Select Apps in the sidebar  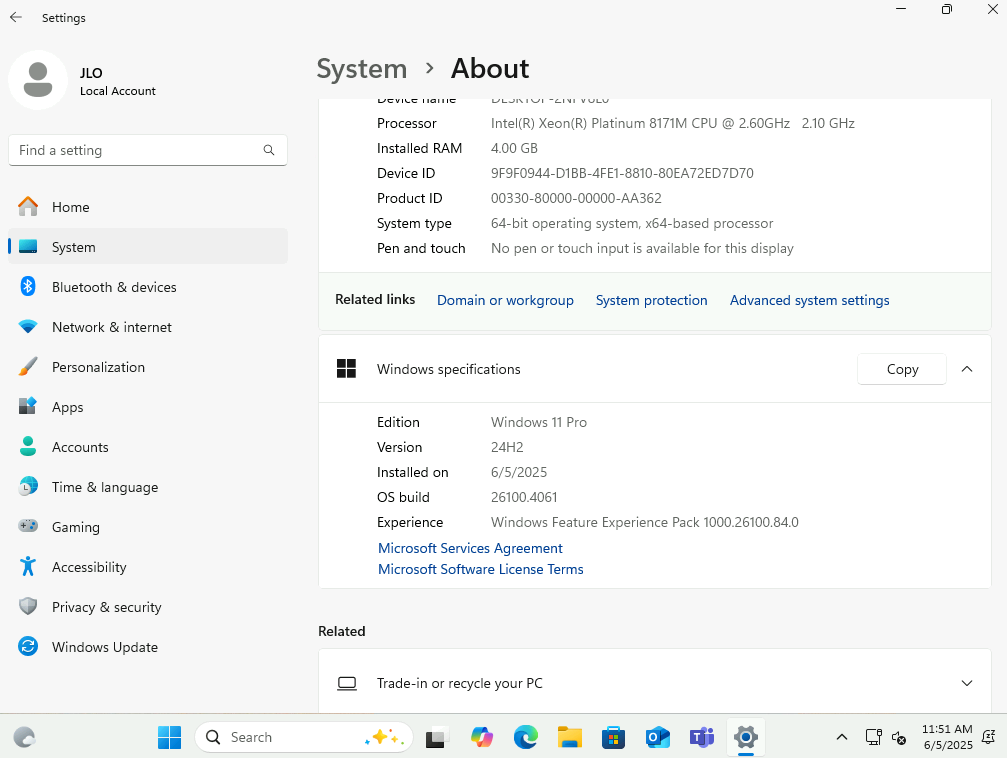(148, 407)
